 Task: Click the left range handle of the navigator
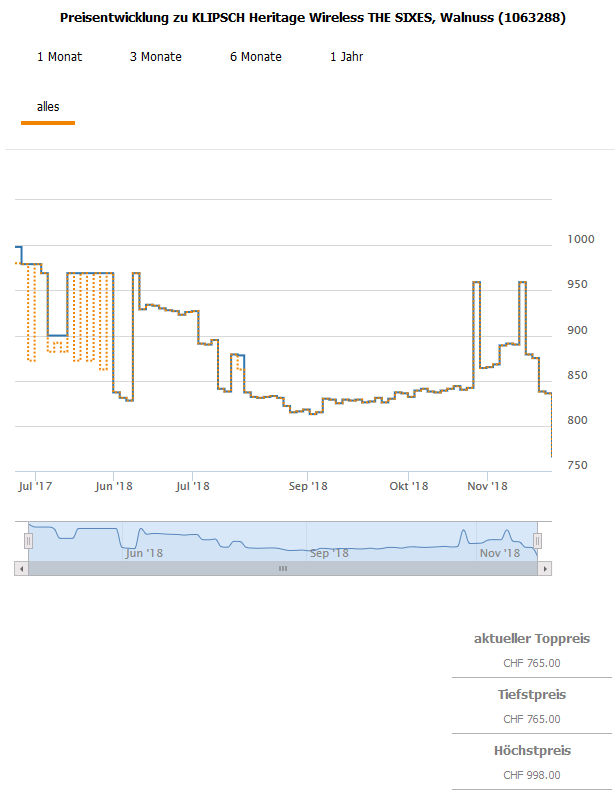[29, 541]
